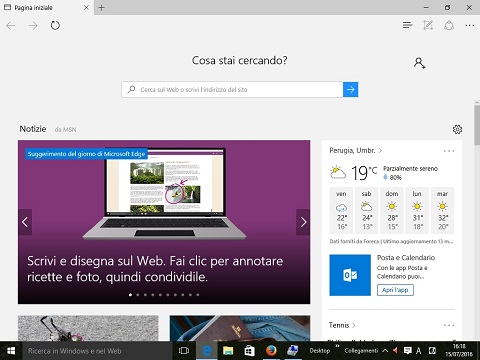Select the Edge icon in the taskbar
Screen dimensions: 480x360
pyautogui.click(x=207, y=351)
